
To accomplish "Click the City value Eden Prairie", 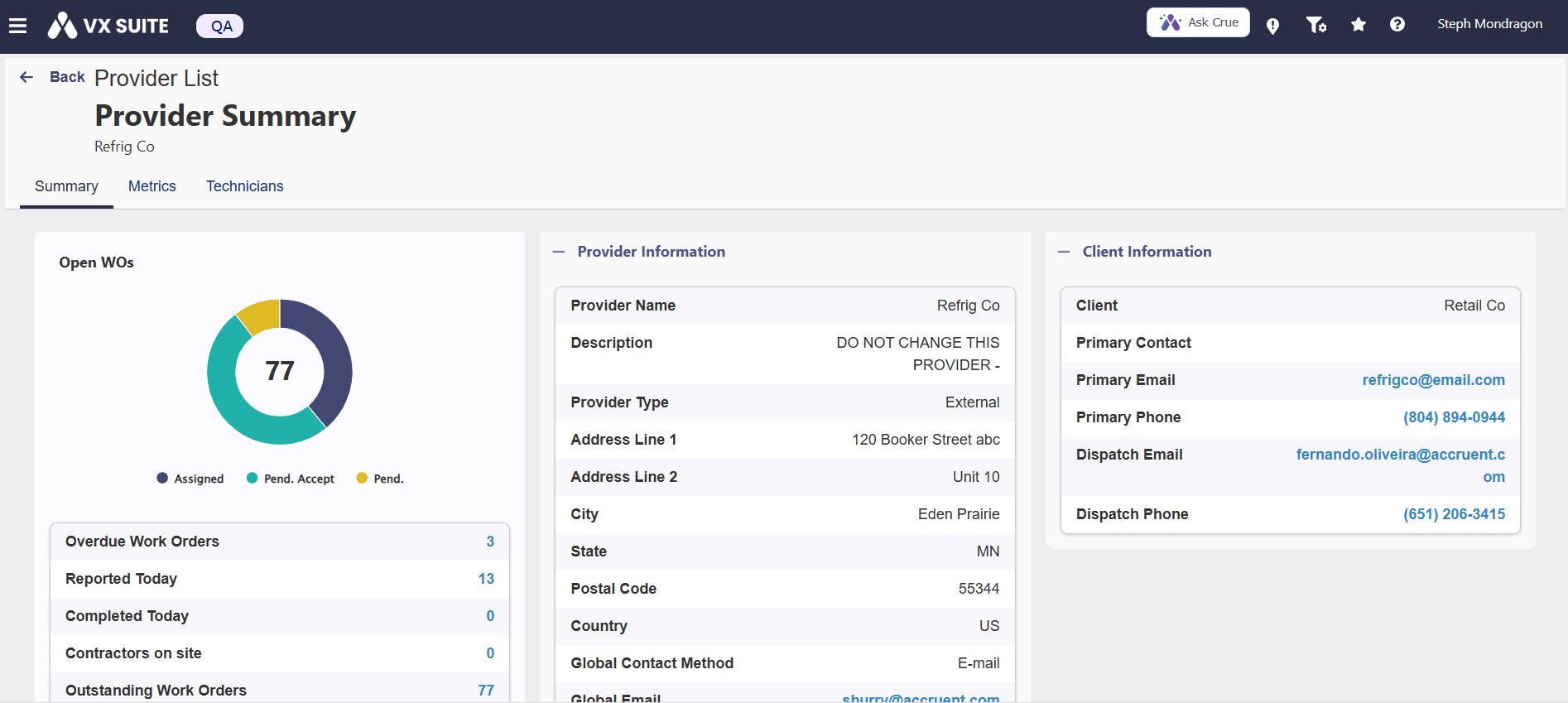I will pos(959,514).
